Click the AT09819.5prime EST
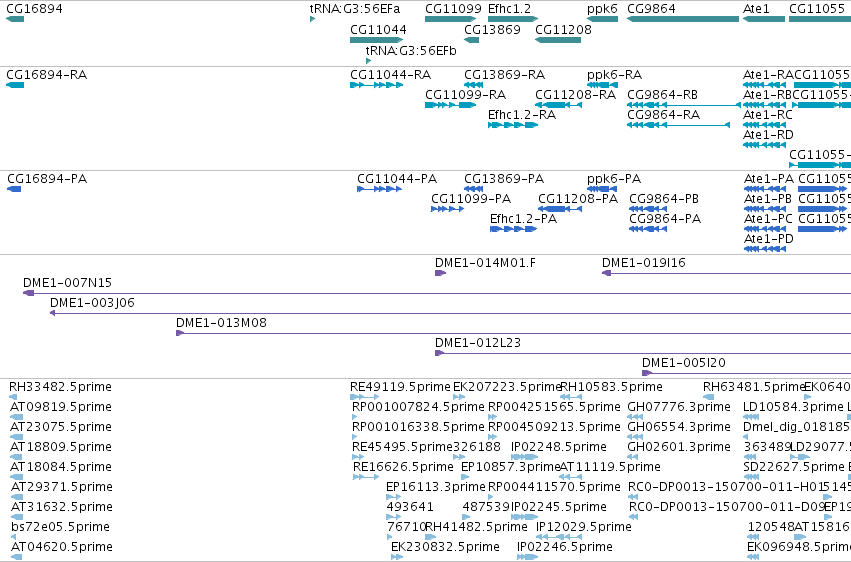Image resolution: width=851 pixels, height=562 pixels. pyautogui.click(x=17, y=417)
